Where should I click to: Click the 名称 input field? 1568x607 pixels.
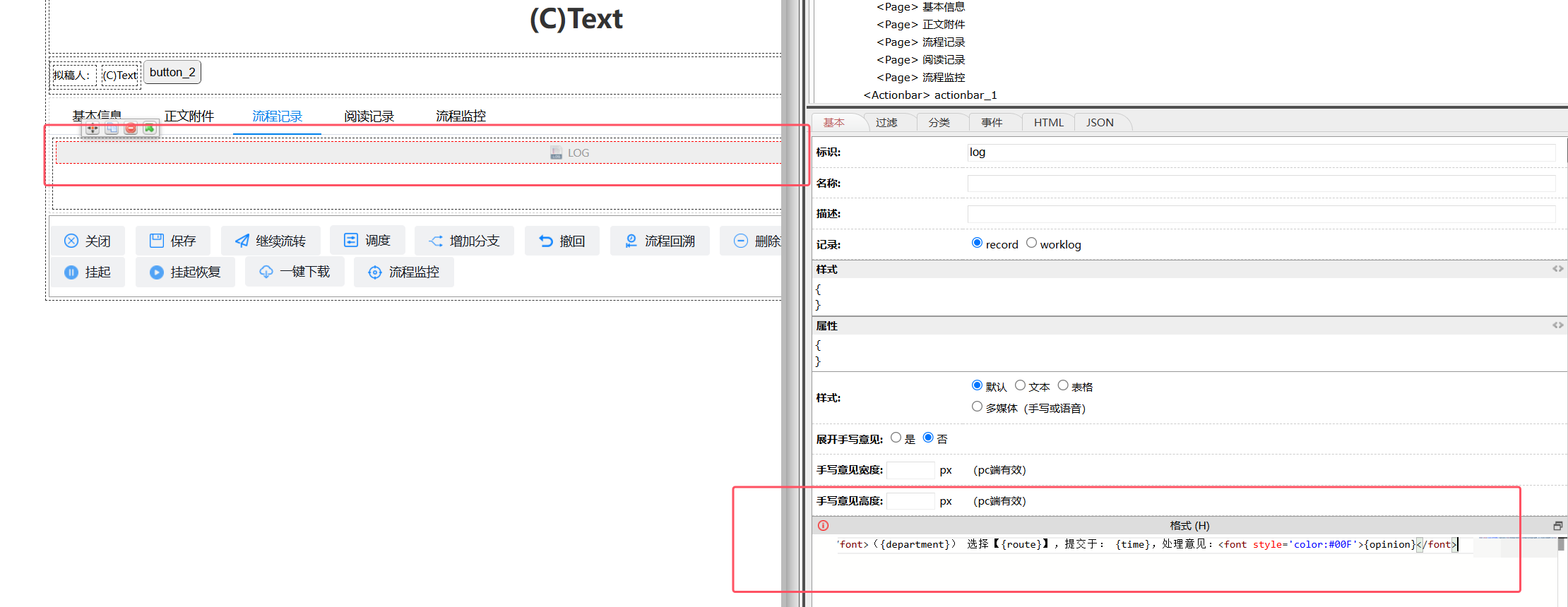1261,184
